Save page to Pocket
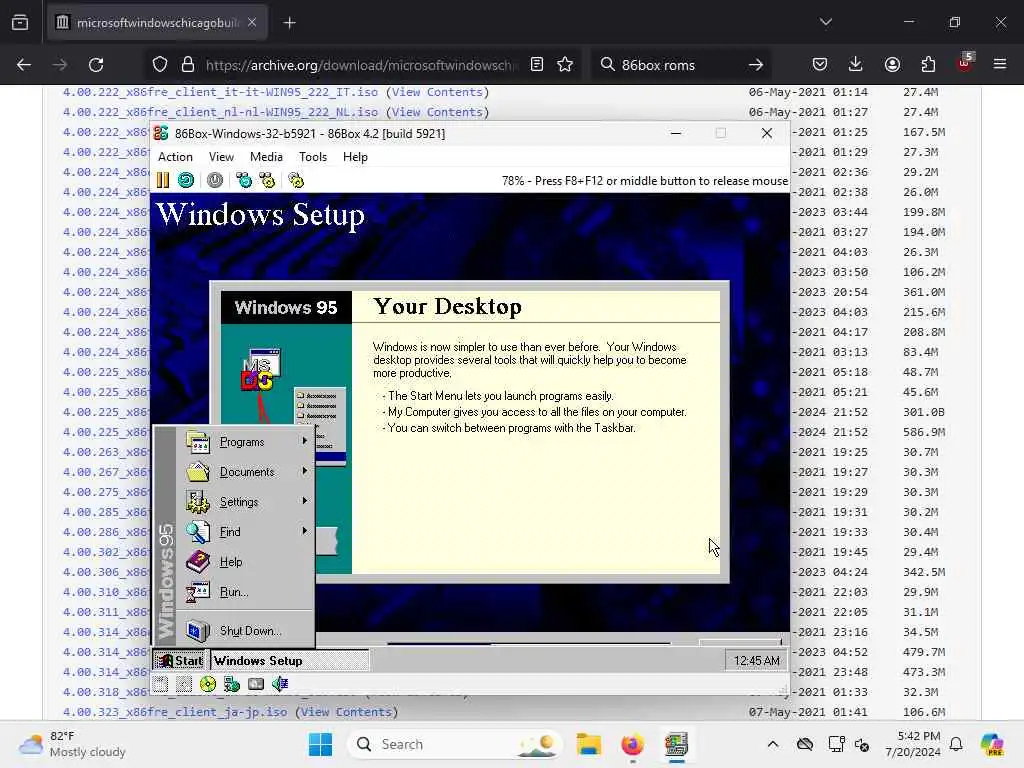This screenshot has width=1024, height=768. 820,64
